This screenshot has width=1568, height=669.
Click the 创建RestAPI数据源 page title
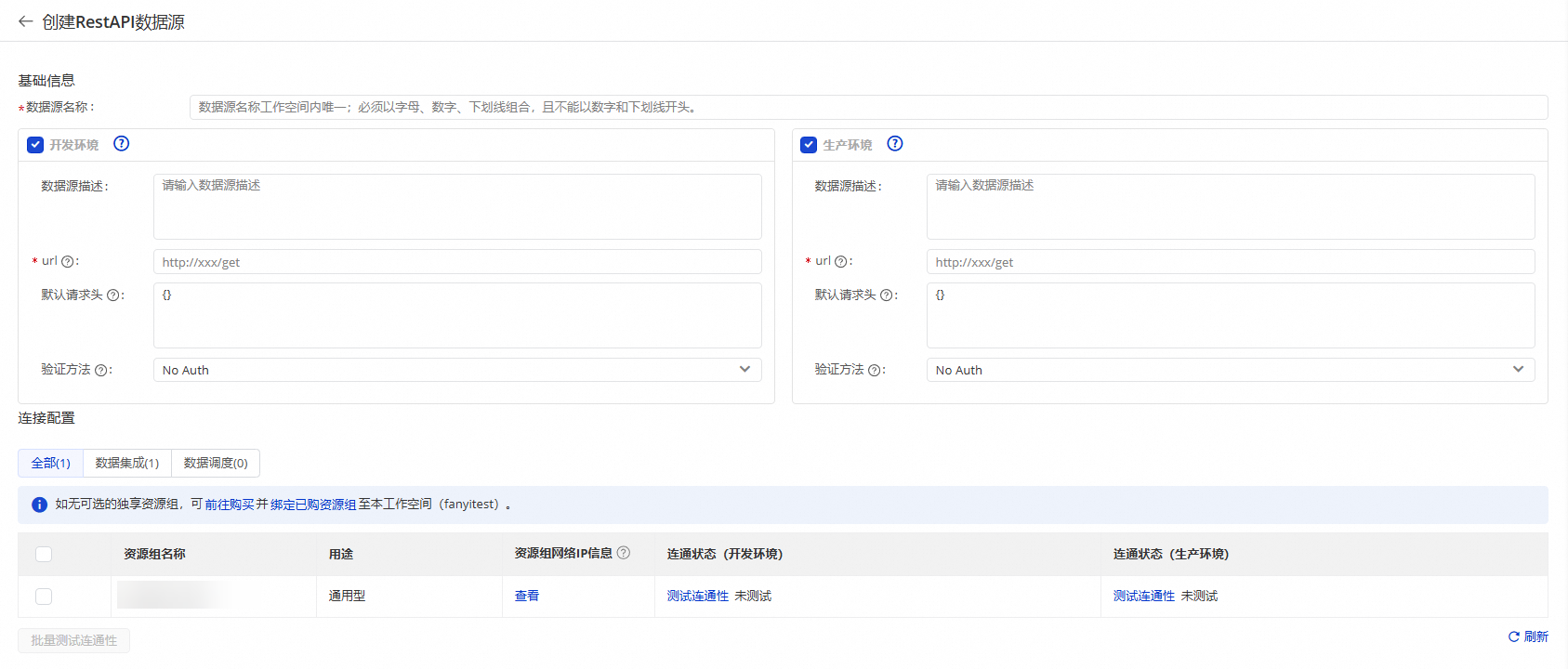(113, 21)
